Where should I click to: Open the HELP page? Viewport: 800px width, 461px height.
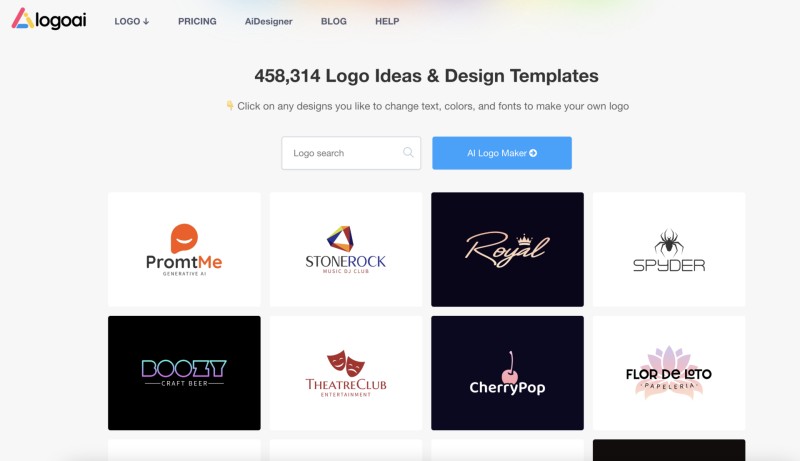point(387,21)
